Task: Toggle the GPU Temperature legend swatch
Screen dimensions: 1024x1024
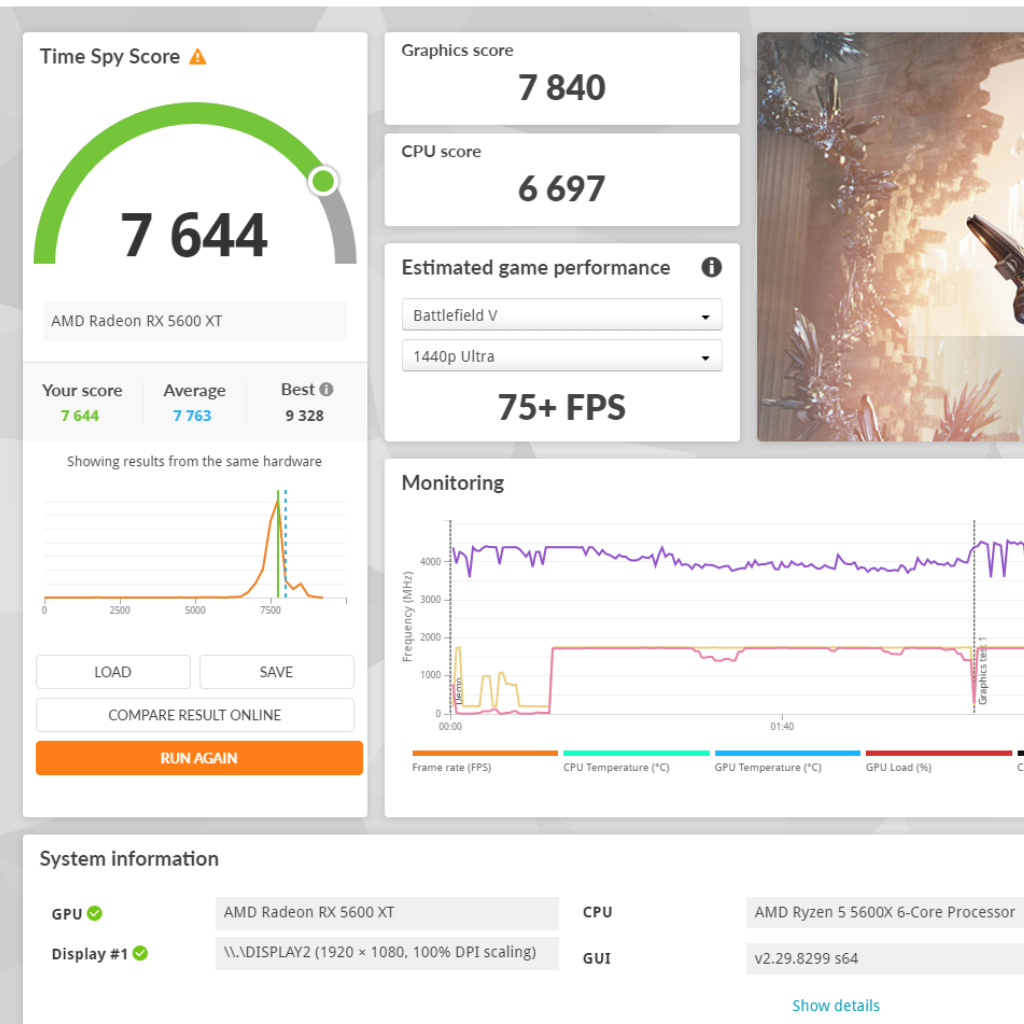Action: click(787, 753)
